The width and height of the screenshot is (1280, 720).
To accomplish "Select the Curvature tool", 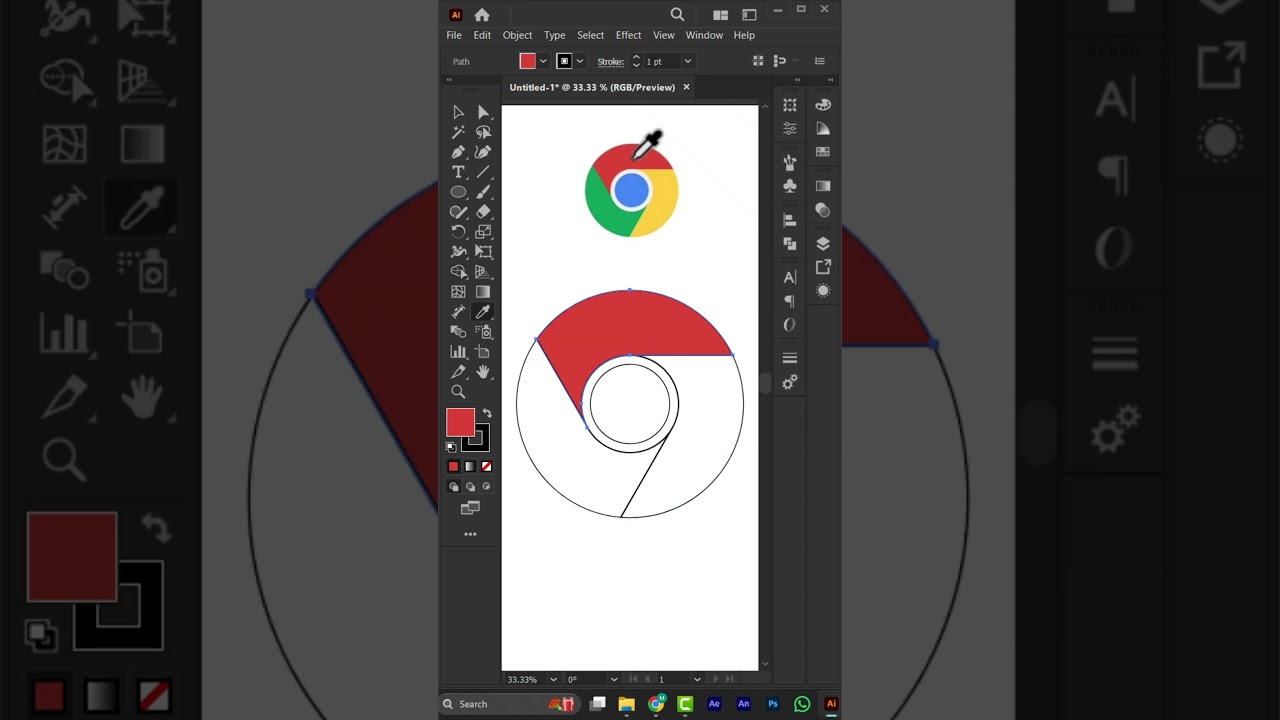I will point(483,152).
